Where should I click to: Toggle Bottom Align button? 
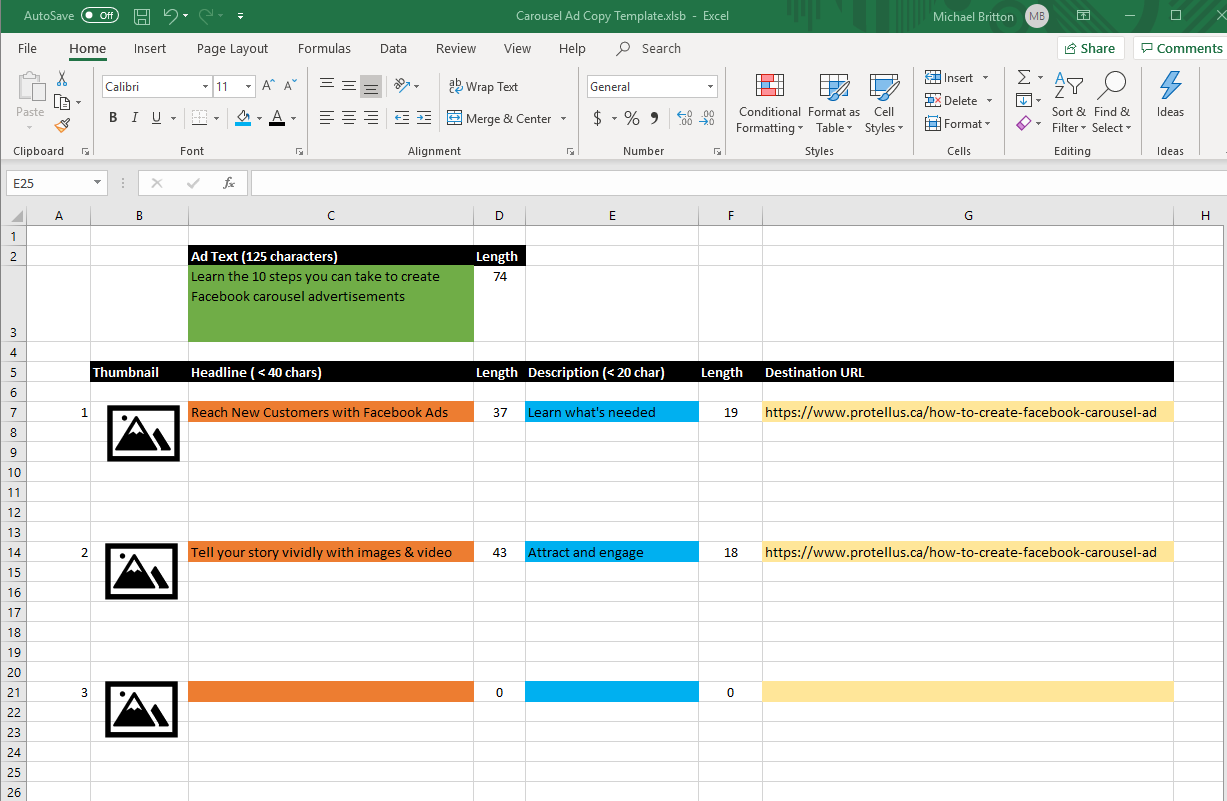click(x=371, y=87)
